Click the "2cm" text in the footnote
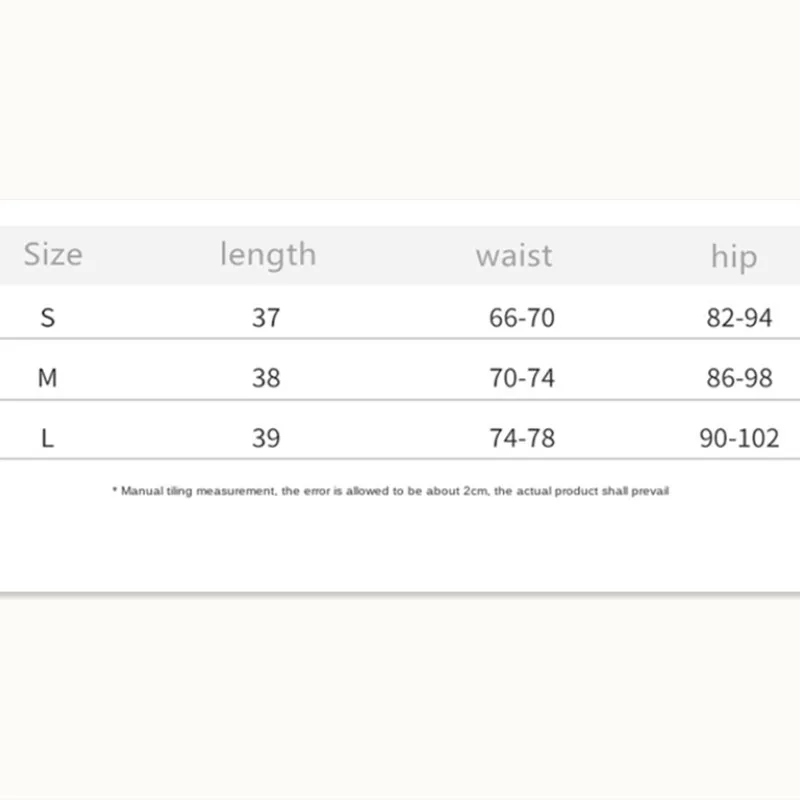This screenshot has height=800, width=800. click(476, 491)
